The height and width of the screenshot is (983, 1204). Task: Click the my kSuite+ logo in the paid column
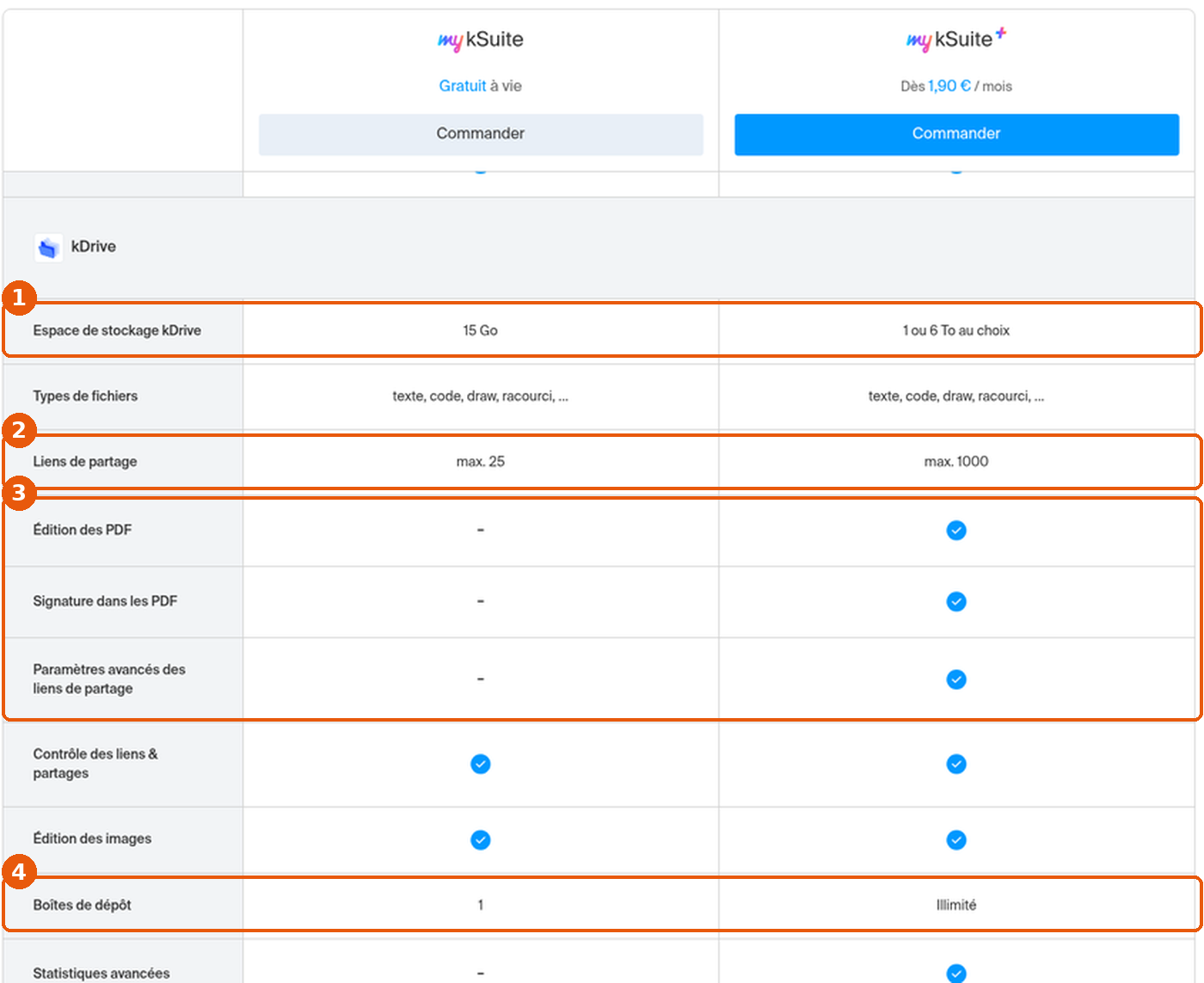point(956,40)
